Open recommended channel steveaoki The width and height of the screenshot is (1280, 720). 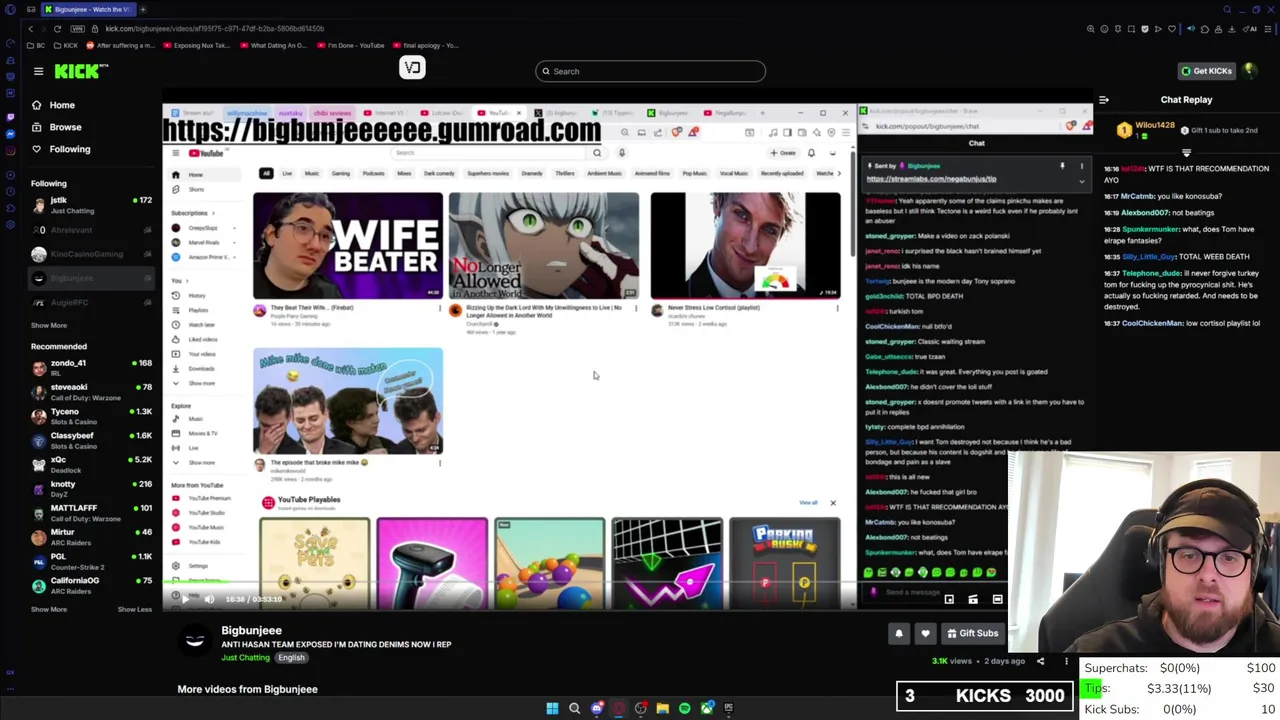[91, 391]
